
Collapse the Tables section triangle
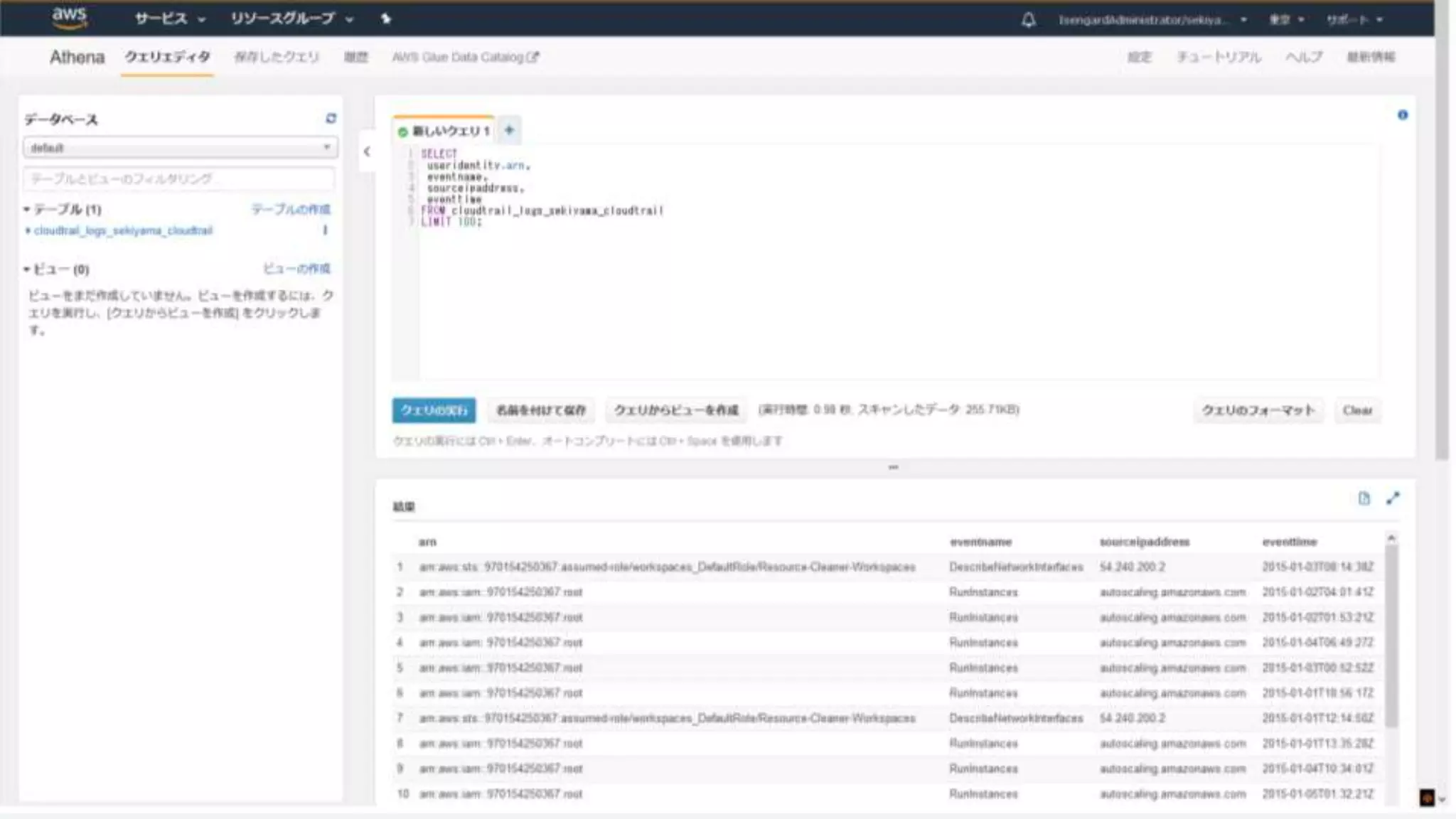(x=27, y=210)
